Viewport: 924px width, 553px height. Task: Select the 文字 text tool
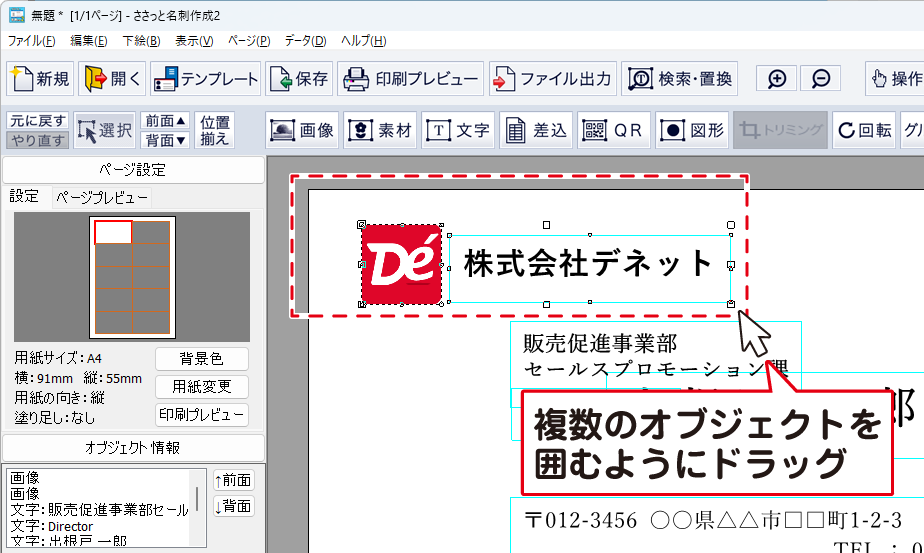pos(458,130)
